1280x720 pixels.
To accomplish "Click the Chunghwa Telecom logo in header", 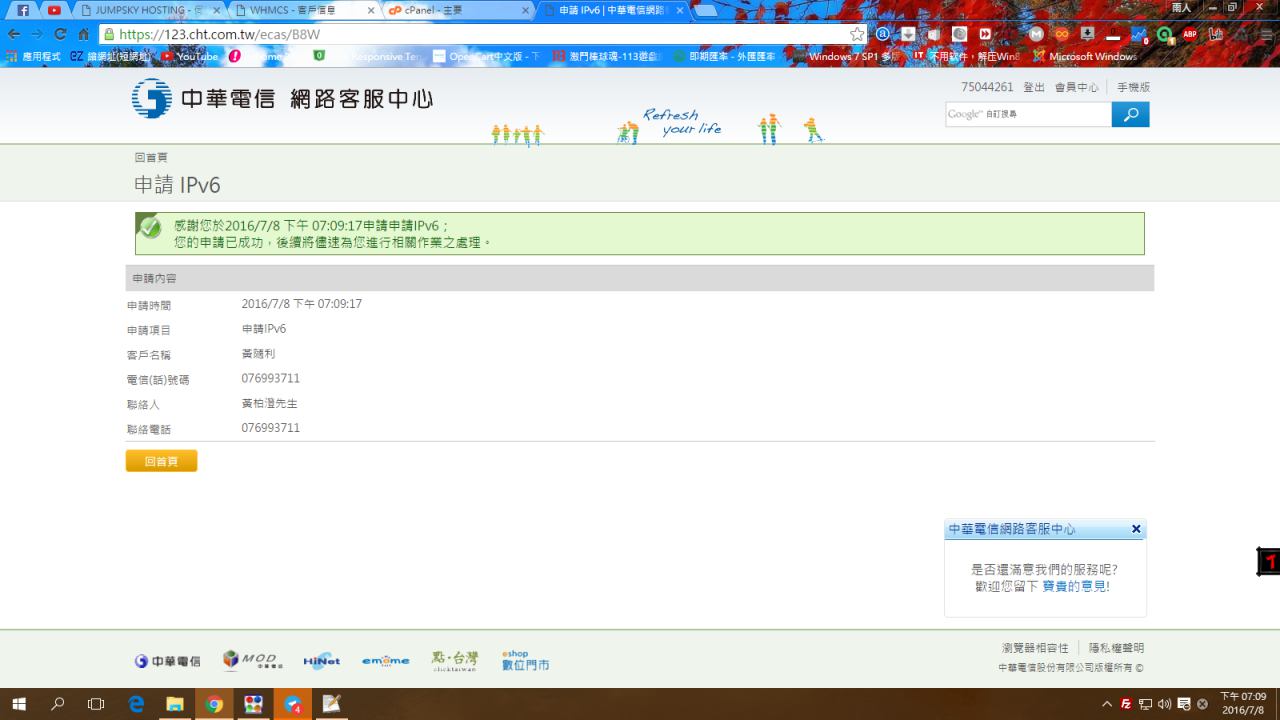I will pos(282,99).
